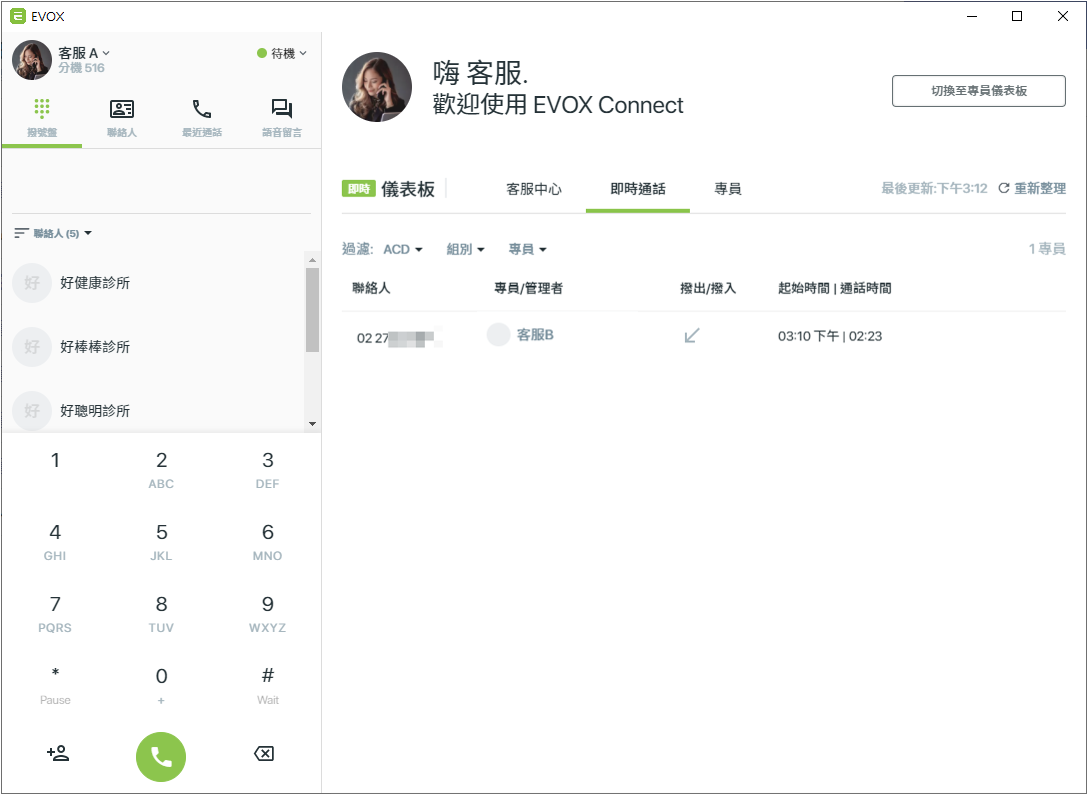Click the add contact icon
The image size is (1088, 795).
coord(58,753)
